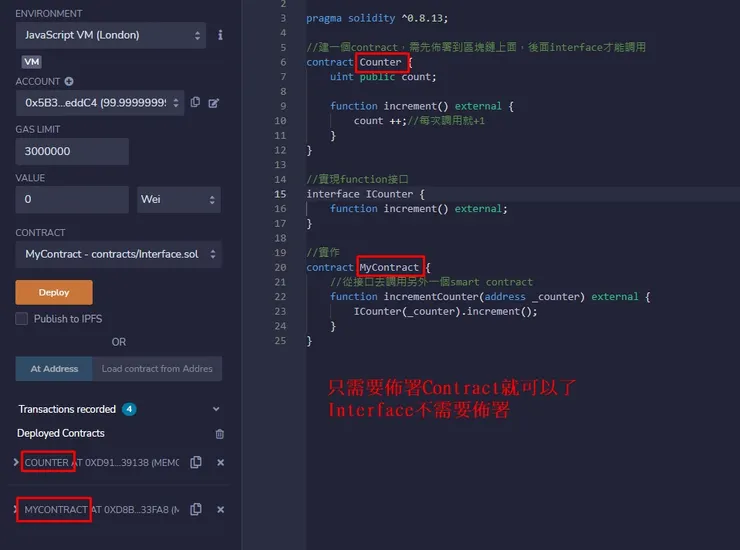Copy COUNTER contract address
Image resolution: width=740 pixels, height=550 pixels.
196,462
